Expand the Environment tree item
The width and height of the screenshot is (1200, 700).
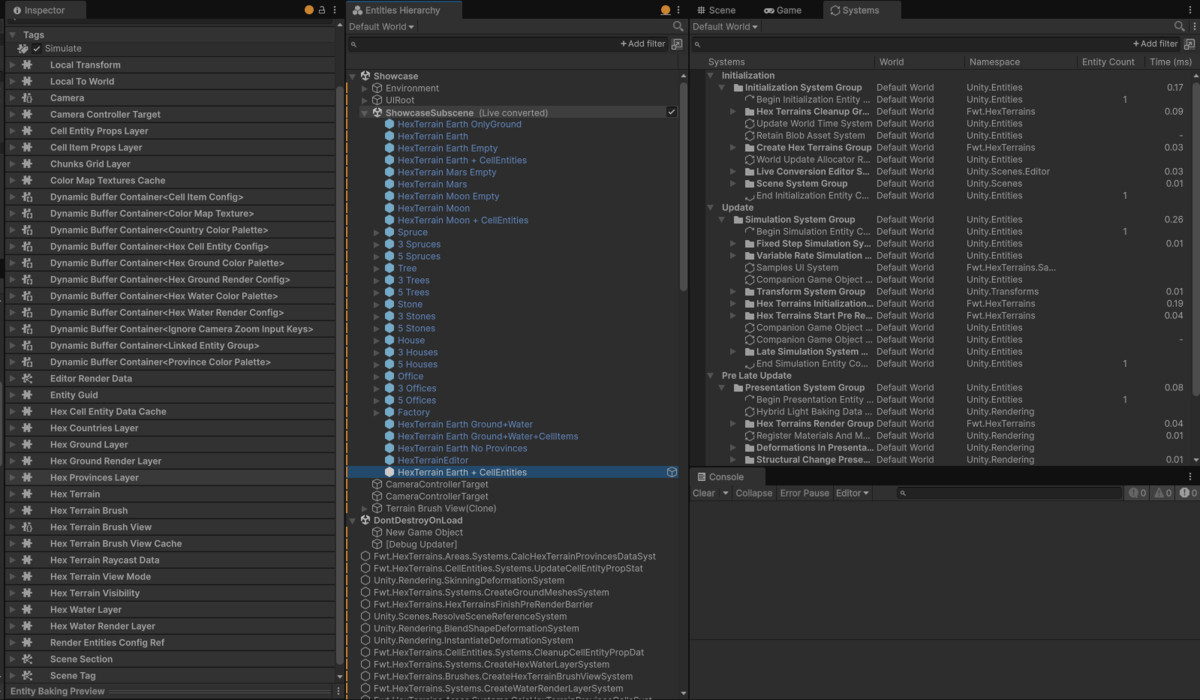365,88
